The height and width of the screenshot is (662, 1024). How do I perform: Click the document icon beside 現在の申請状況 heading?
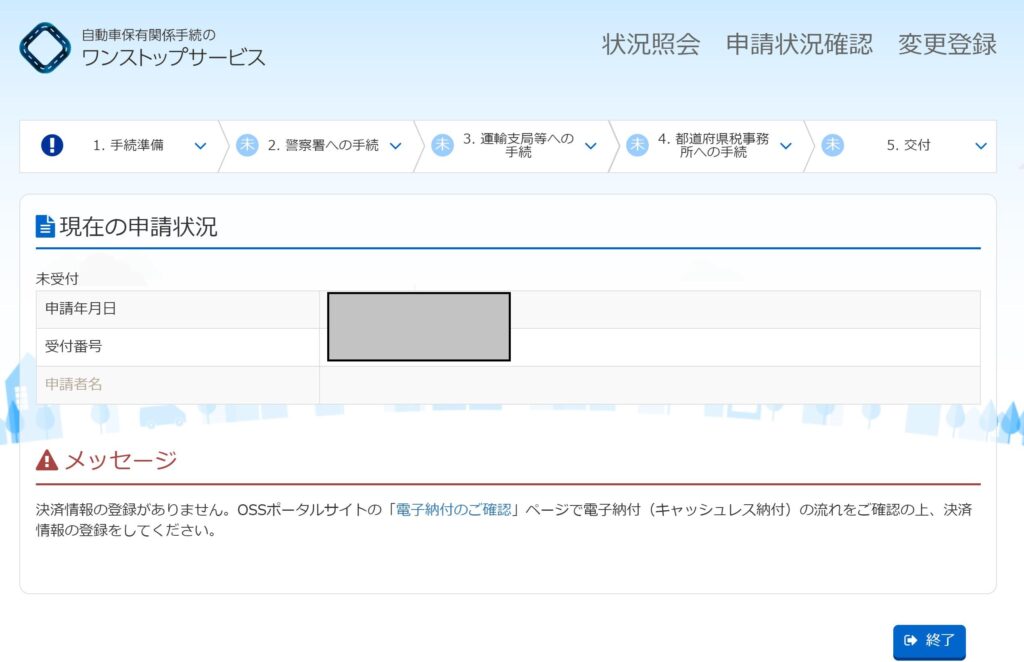[43, 226]
